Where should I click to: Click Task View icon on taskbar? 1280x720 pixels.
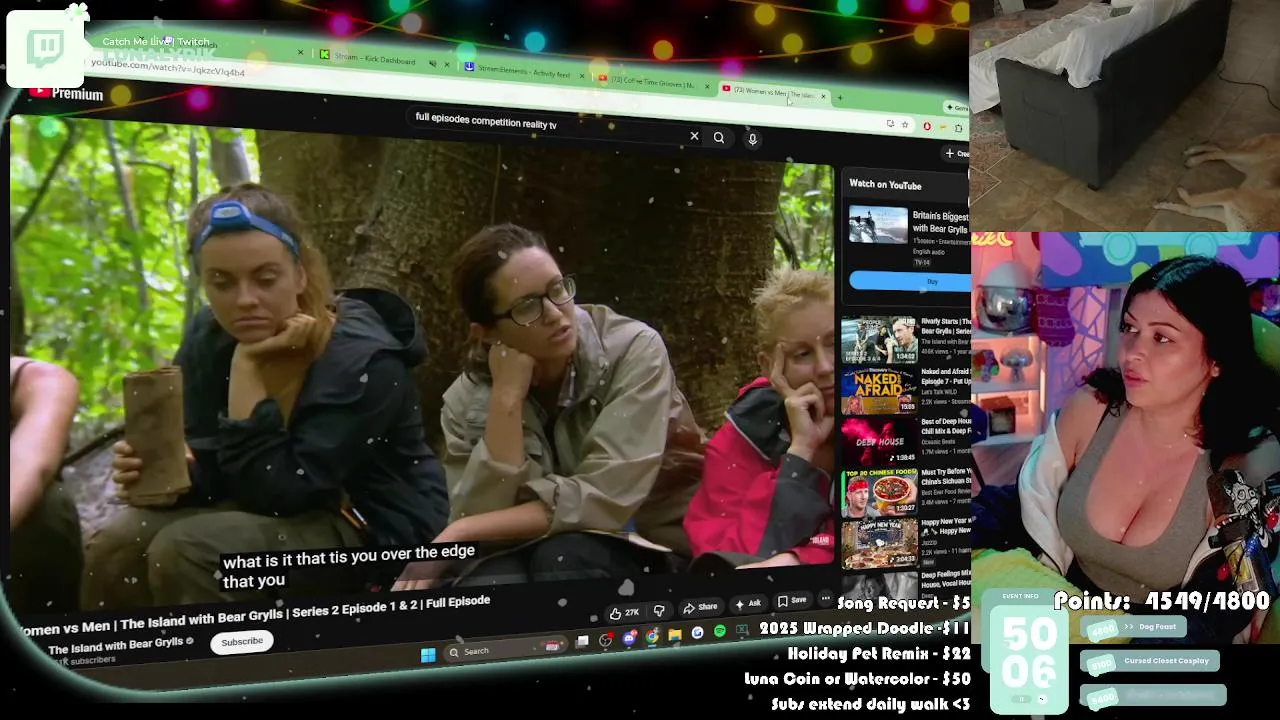coord(582,642)
